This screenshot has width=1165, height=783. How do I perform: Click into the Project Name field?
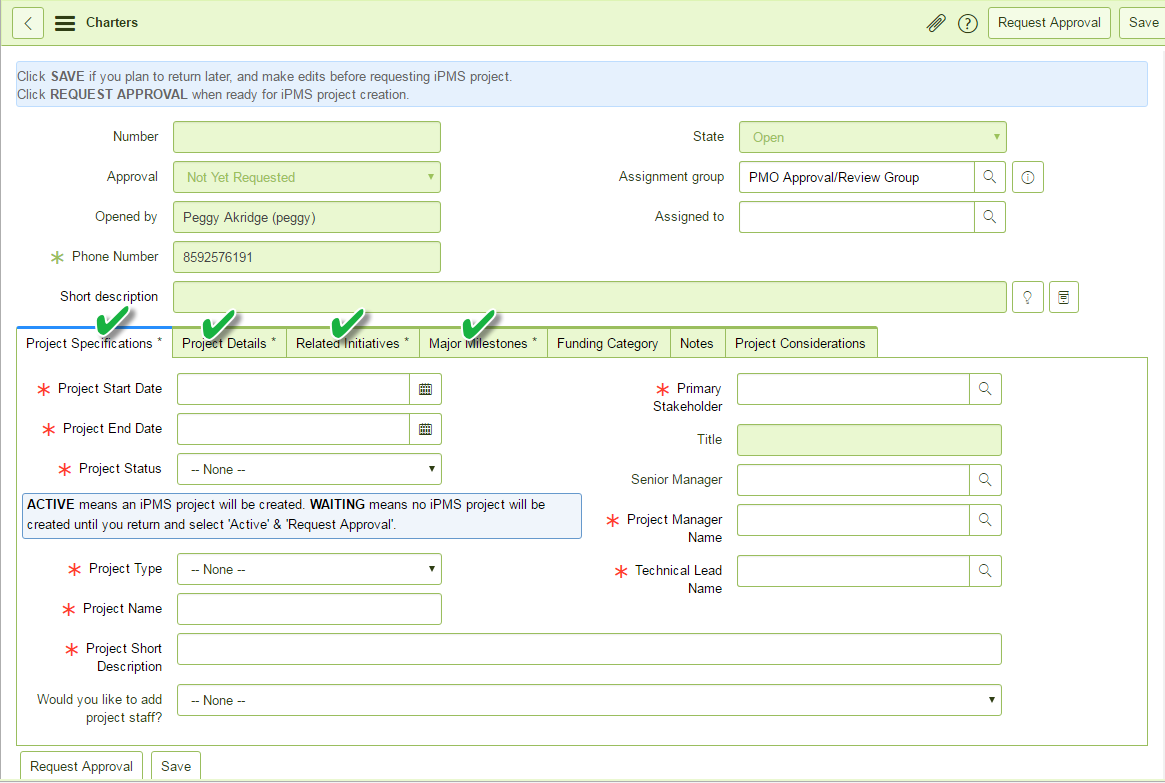point(309,608)
